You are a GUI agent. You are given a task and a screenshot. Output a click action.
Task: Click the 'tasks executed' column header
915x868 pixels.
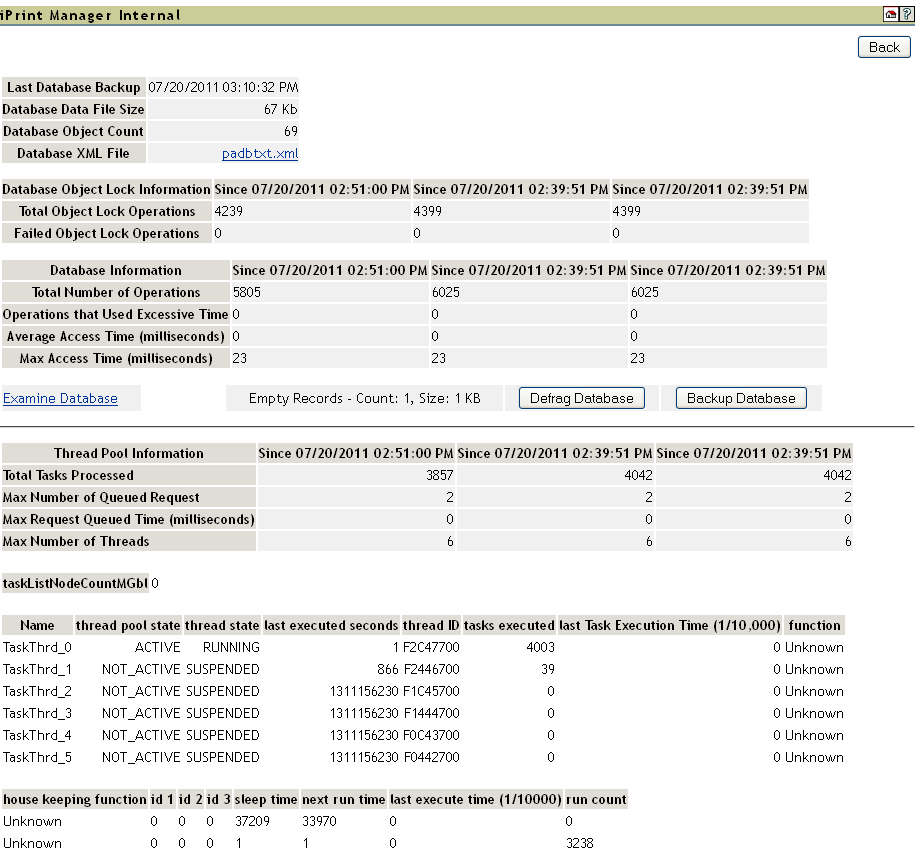[x=509, y=625]
